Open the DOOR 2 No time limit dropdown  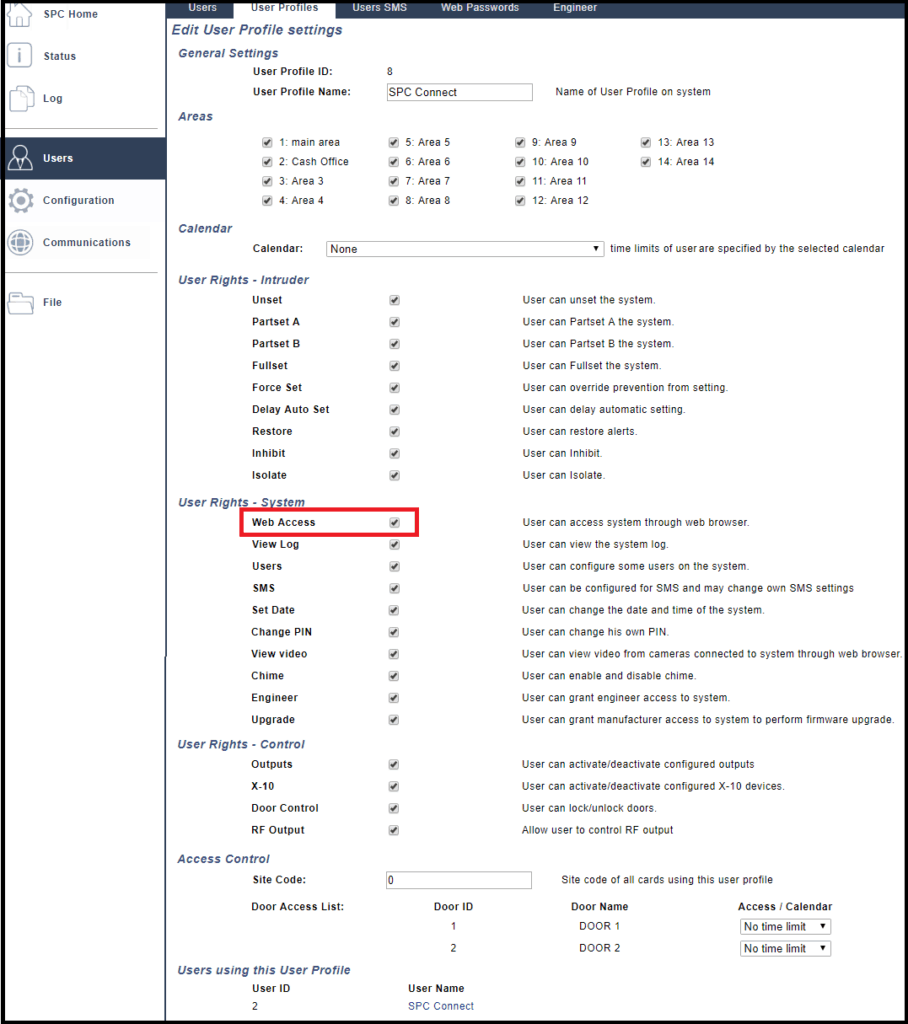pos(784,948)
